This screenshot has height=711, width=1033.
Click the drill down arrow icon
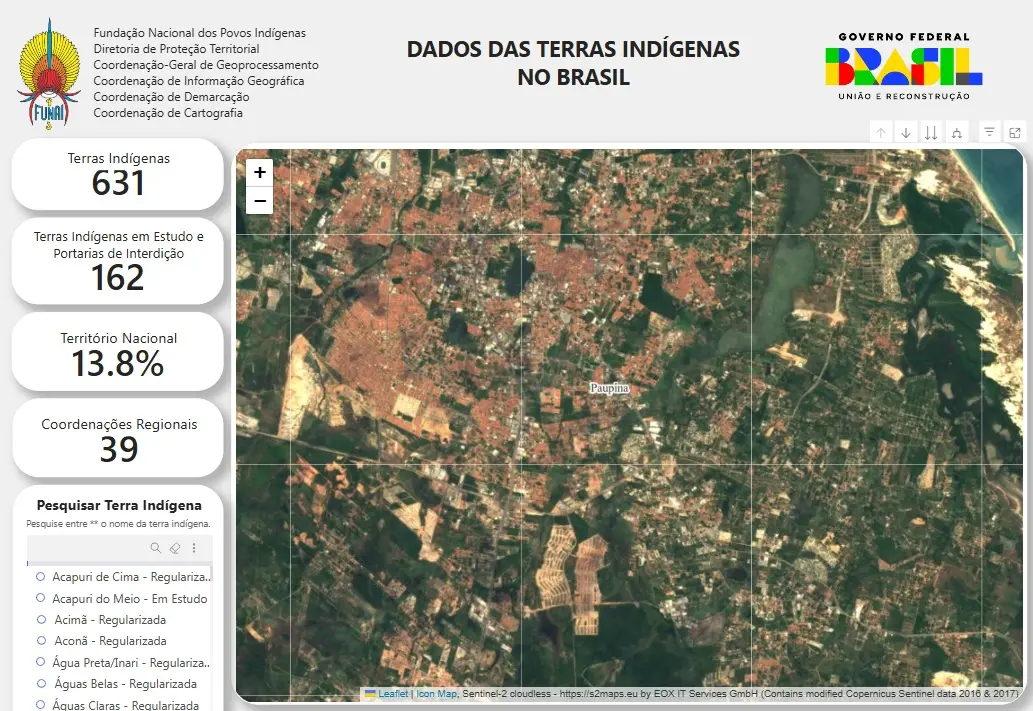coord(906,131)
